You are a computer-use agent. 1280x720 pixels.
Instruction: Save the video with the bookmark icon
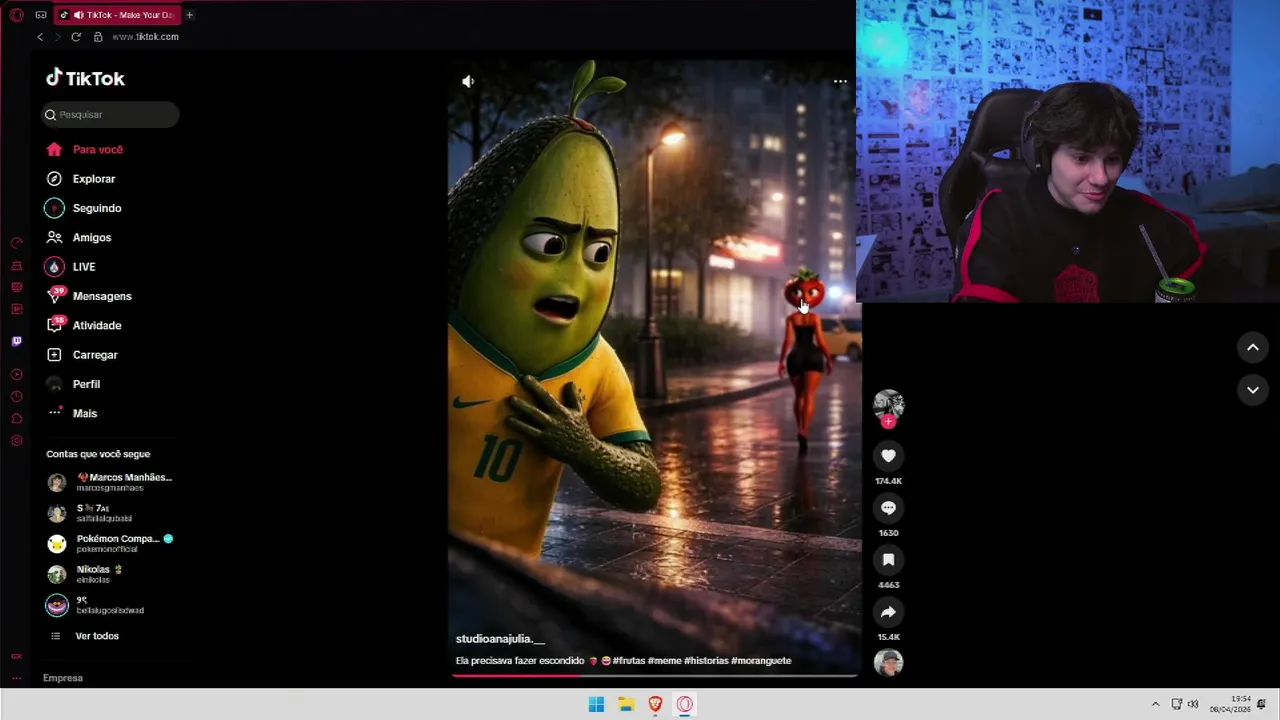[888, 560]
